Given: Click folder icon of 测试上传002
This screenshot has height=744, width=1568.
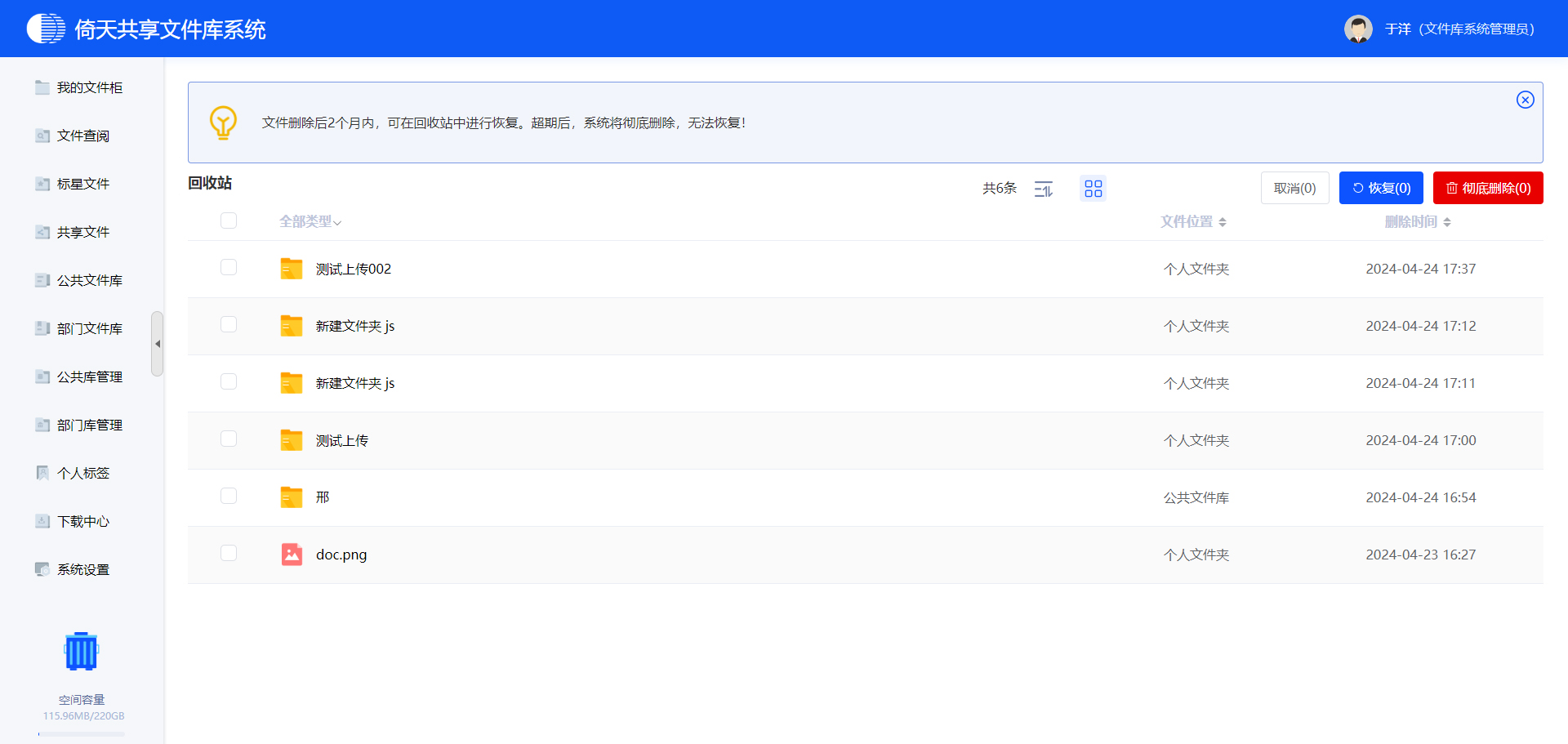Looking at the screenshot, I should pyautogui.click(x=292, y=269).
